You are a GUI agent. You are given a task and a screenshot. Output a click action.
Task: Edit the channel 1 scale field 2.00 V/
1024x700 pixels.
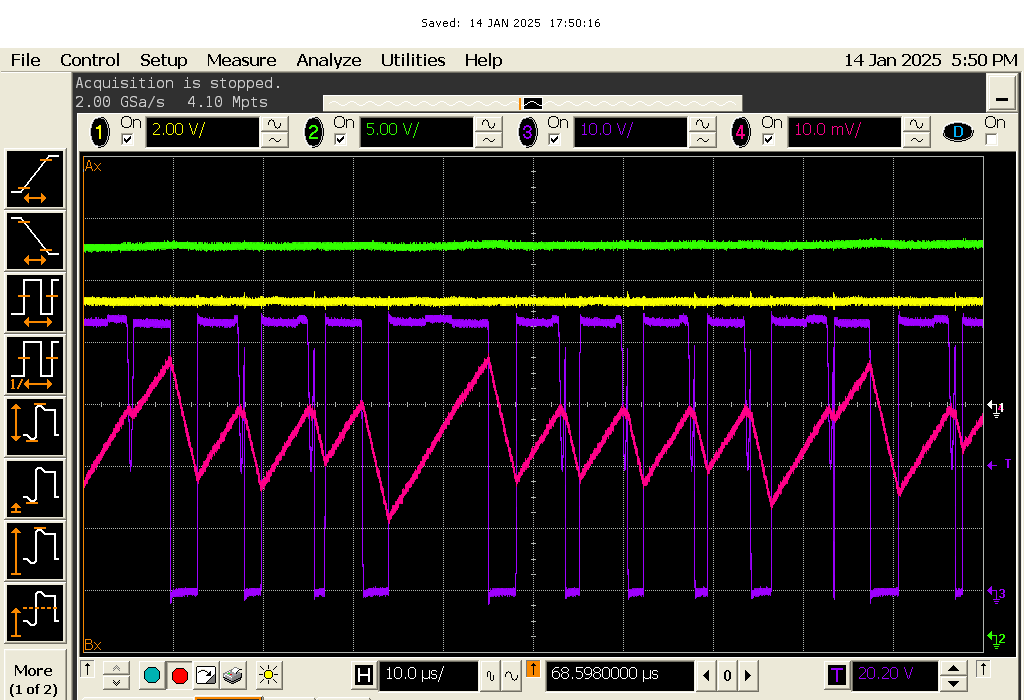click(202, 132)
